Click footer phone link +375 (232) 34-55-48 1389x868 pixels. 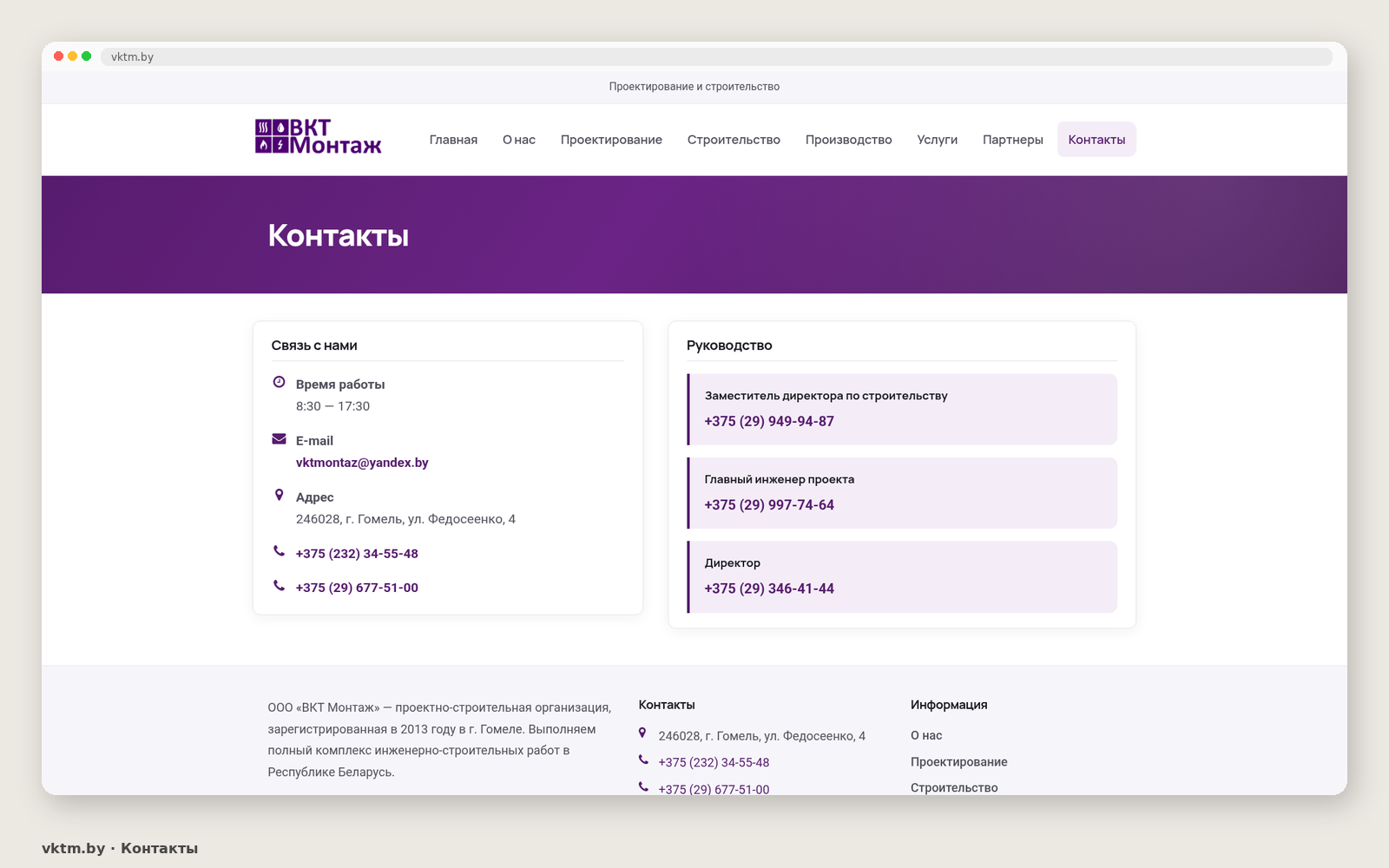[x=714, y=763]
